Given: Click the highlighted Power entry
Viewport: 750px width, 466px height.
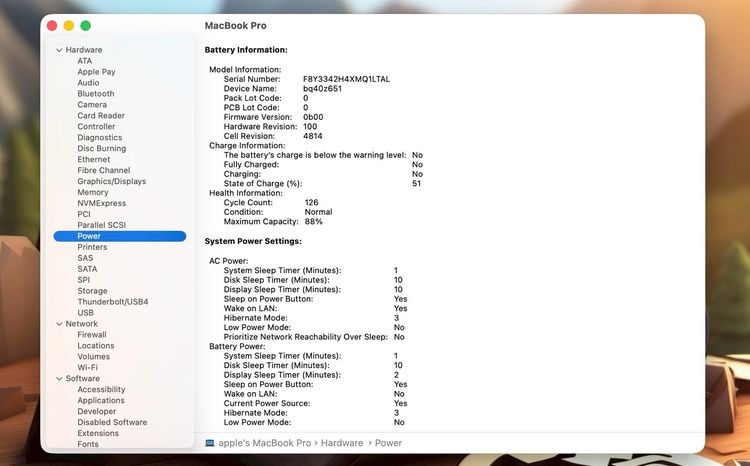Looking at the screenshot, I should 120,236.
